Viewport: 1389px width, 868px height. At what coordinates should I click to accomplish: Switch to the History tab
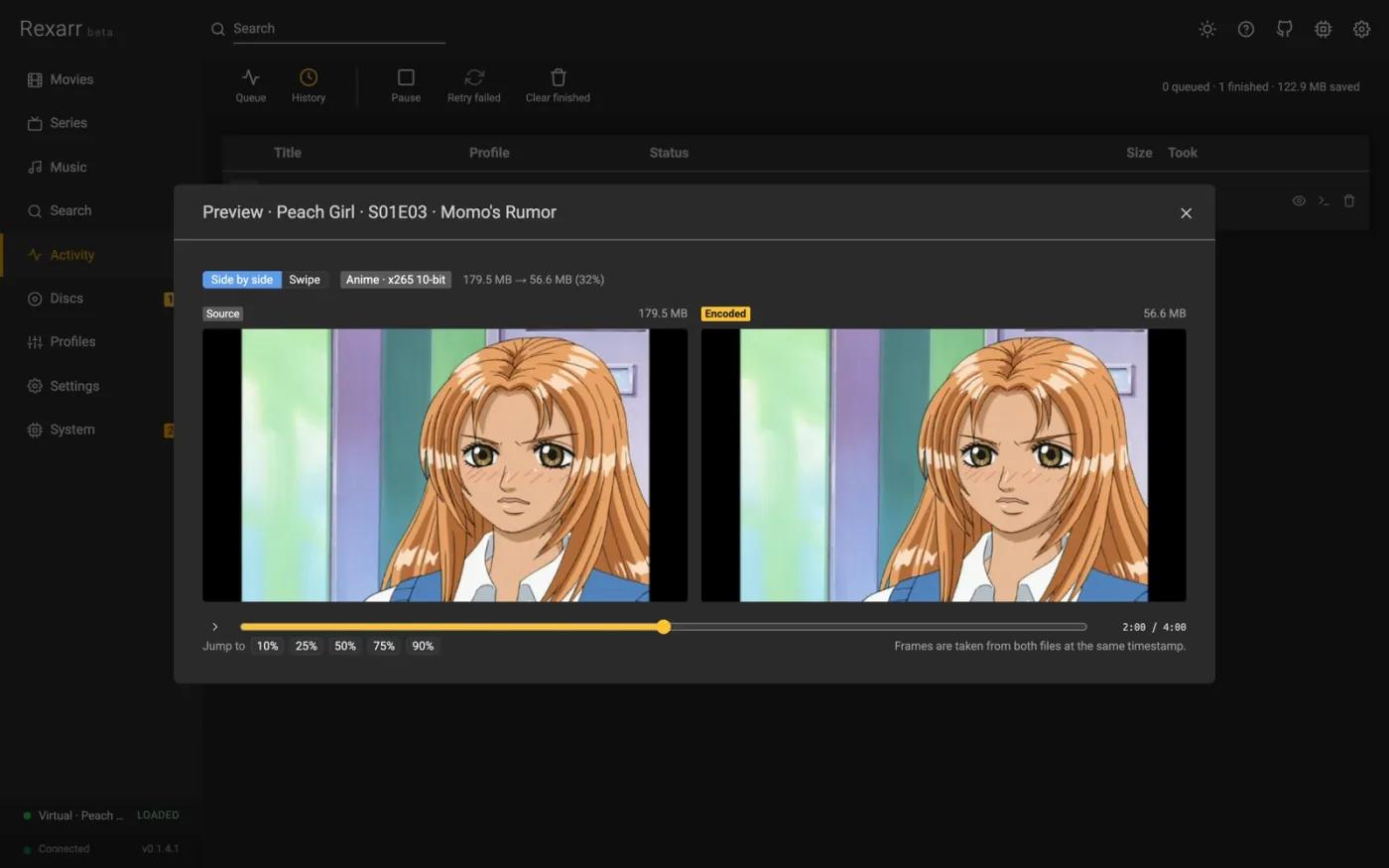[x=309, y=85]
